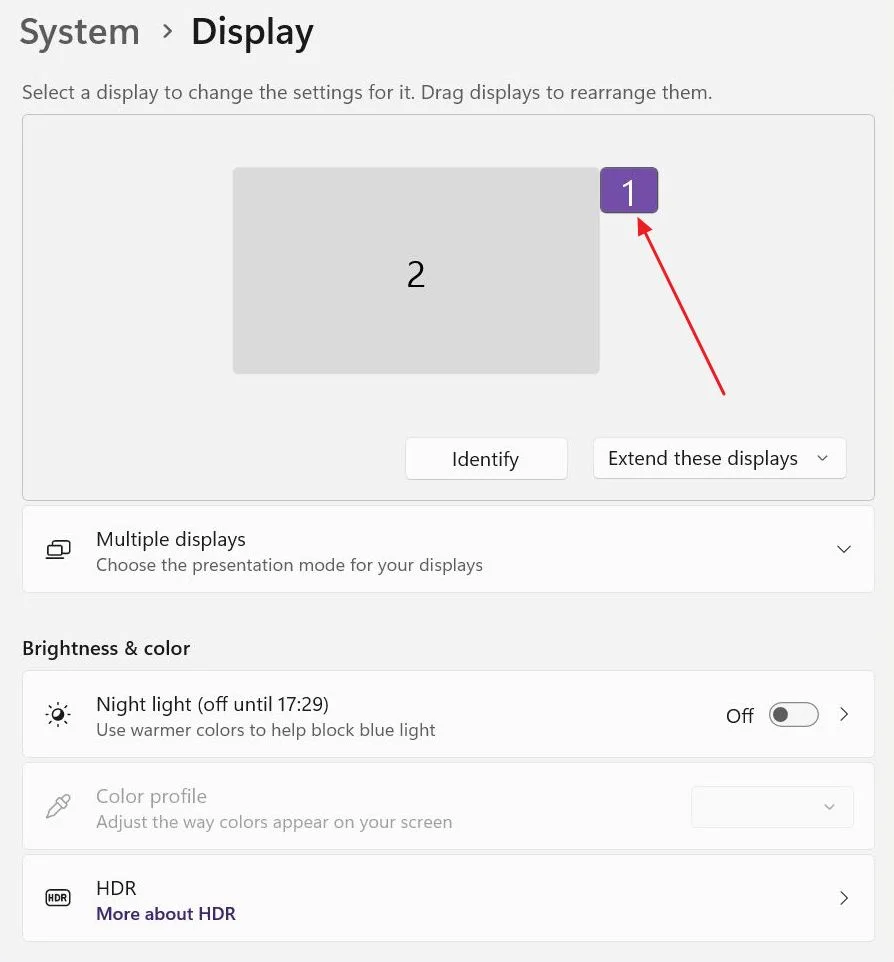The image size is (894, 962).
Task: Click the Brightness & color heading
Action: [106, 648]
